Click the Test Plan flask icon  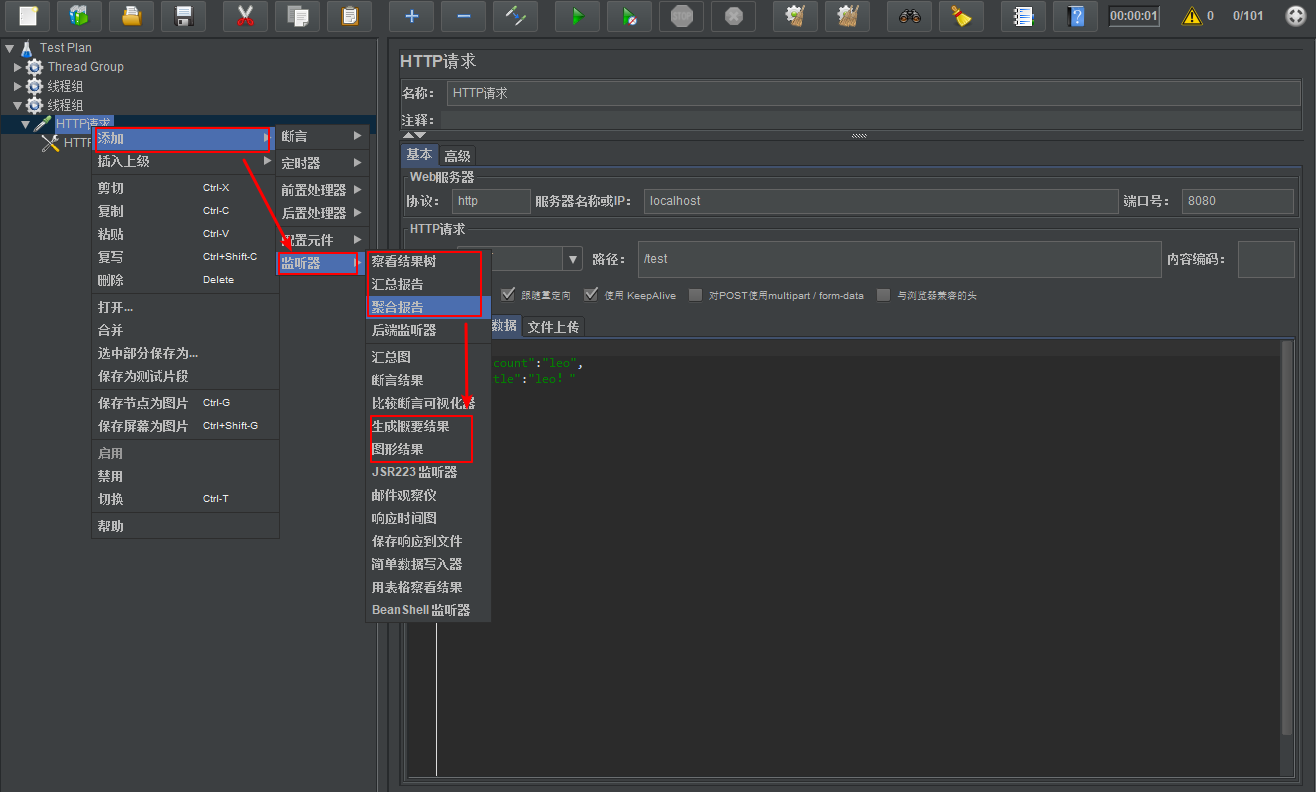click(x=26, y=48)
